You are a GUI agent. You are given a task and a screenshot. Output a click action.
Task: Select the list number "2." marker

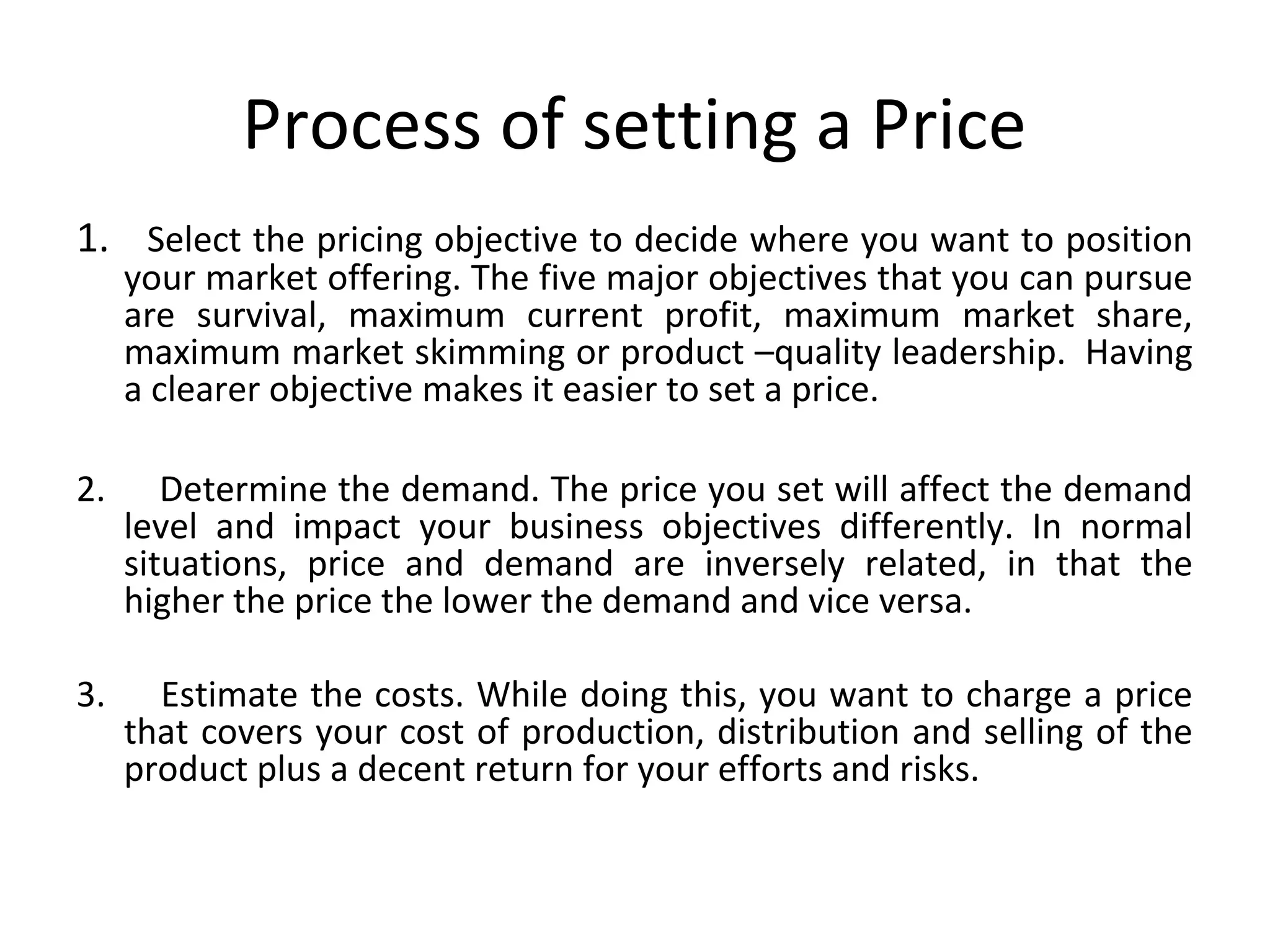point(91,490)
